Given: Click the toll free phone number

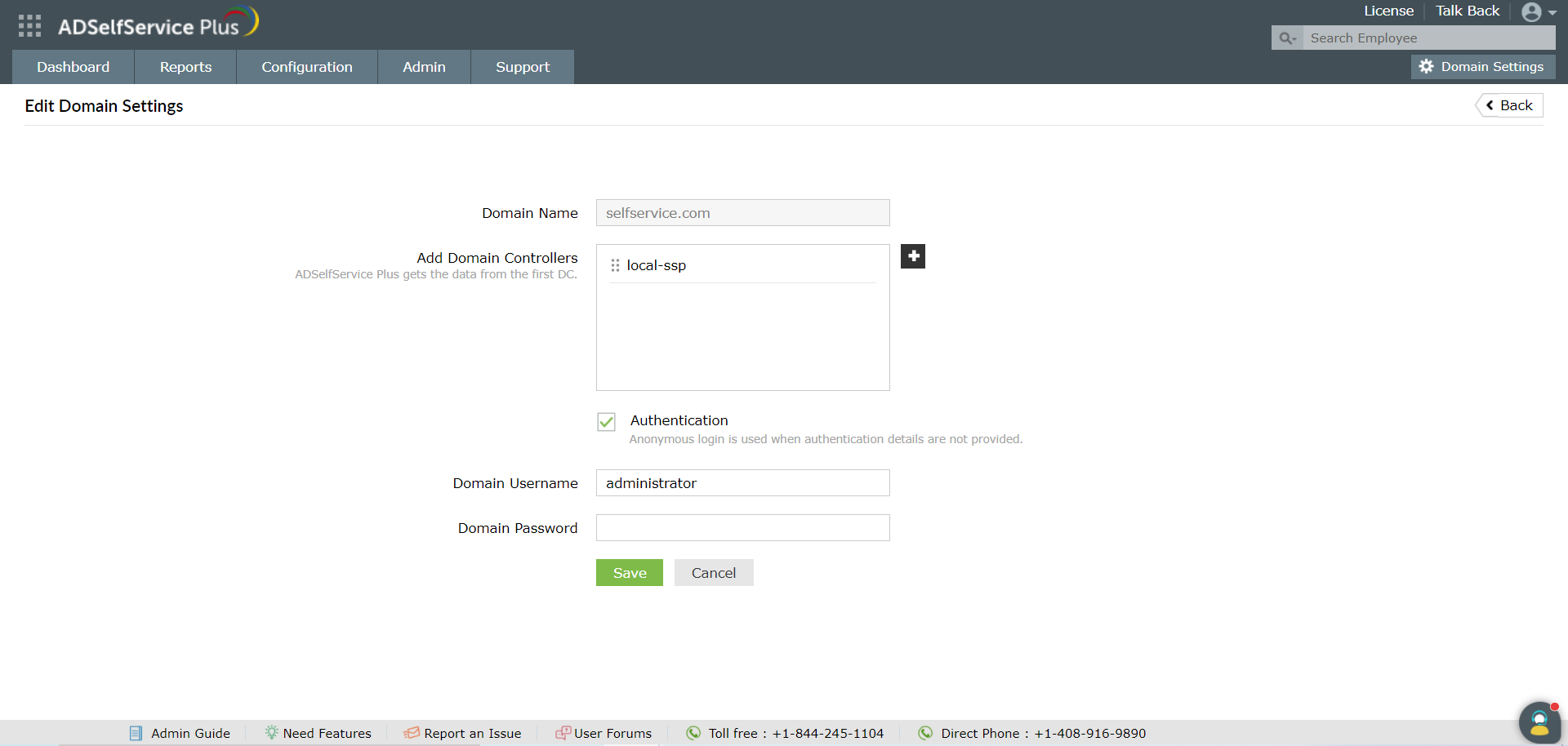Looking at the screenshot, I should pyautogui.click(x=828, y=733).
